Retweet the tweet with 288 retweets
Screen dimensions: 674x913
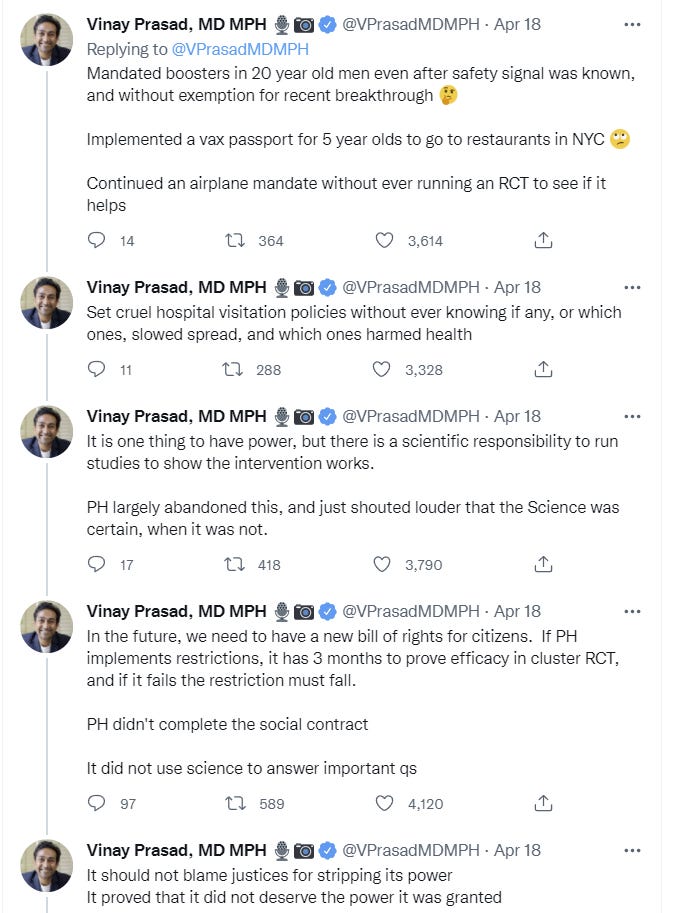click(x=235, y=369)
